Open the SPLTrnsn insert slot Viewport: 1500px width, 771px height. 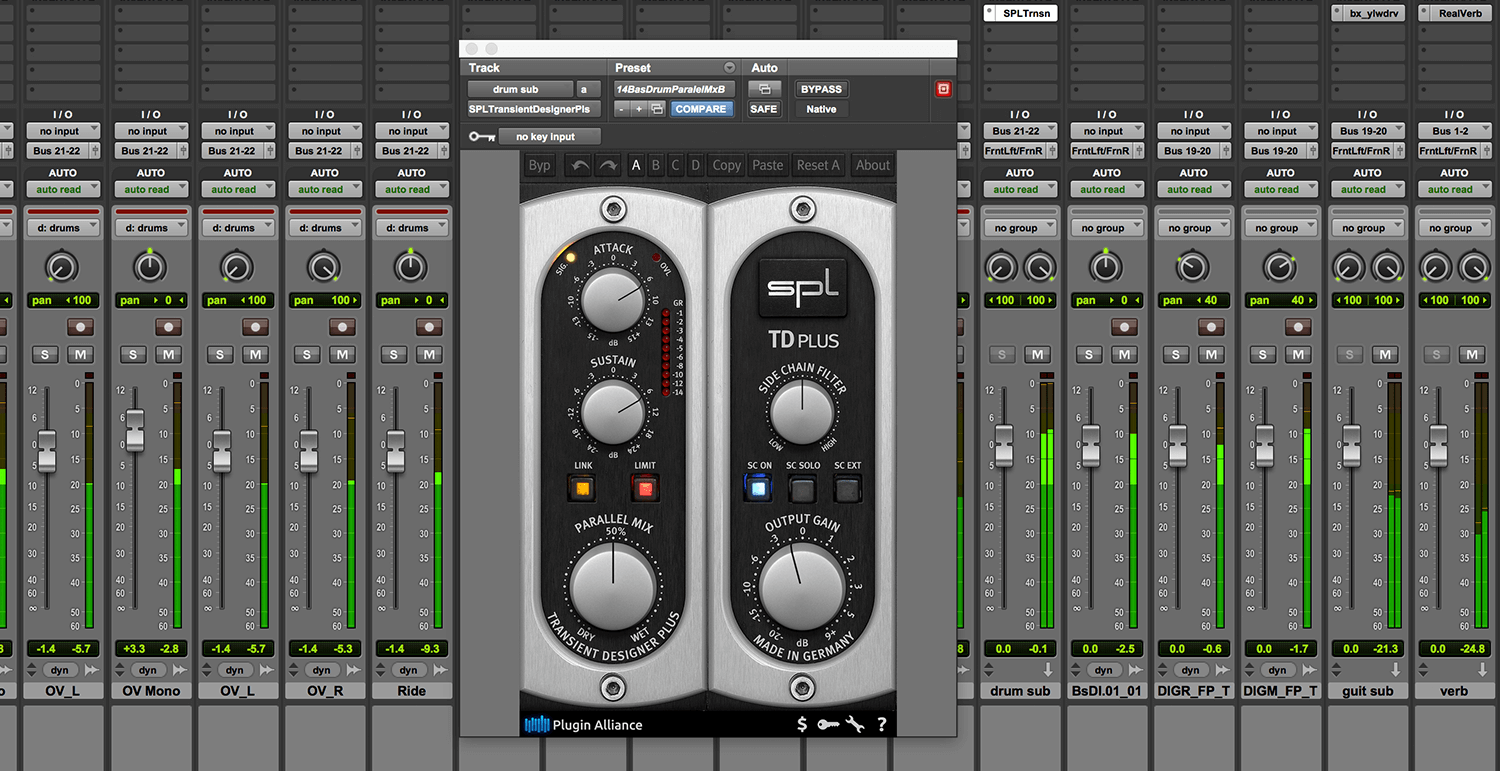[1020, 13]
